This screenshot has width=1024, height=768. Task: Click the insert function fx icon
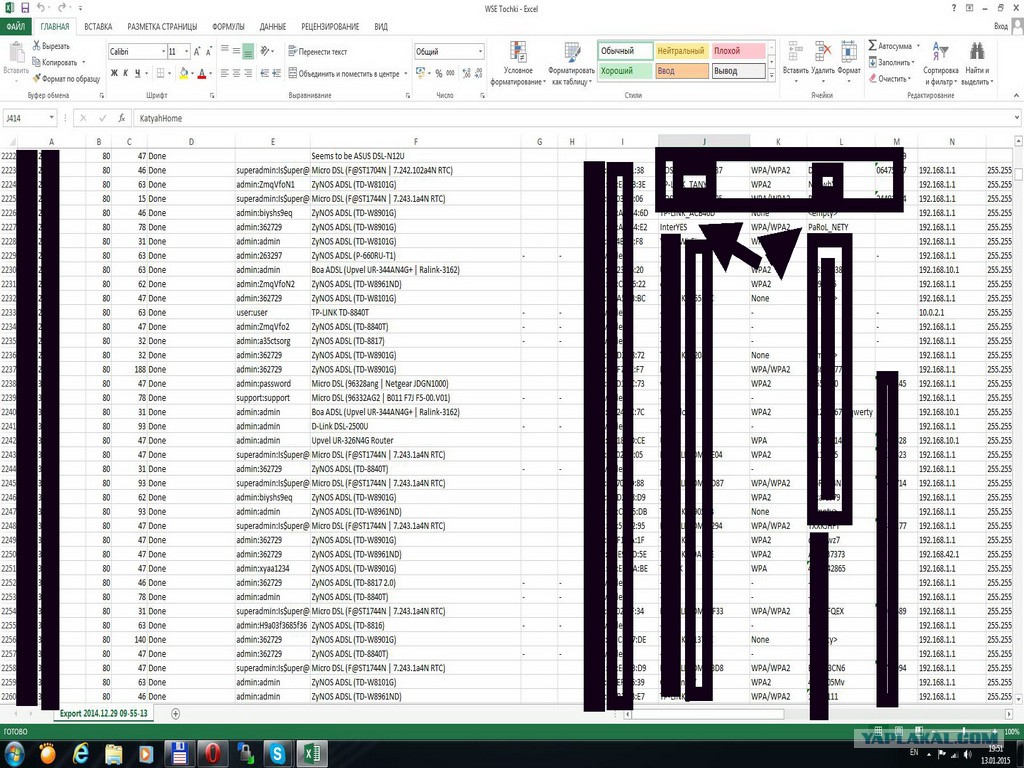click(x=121, y=118)
